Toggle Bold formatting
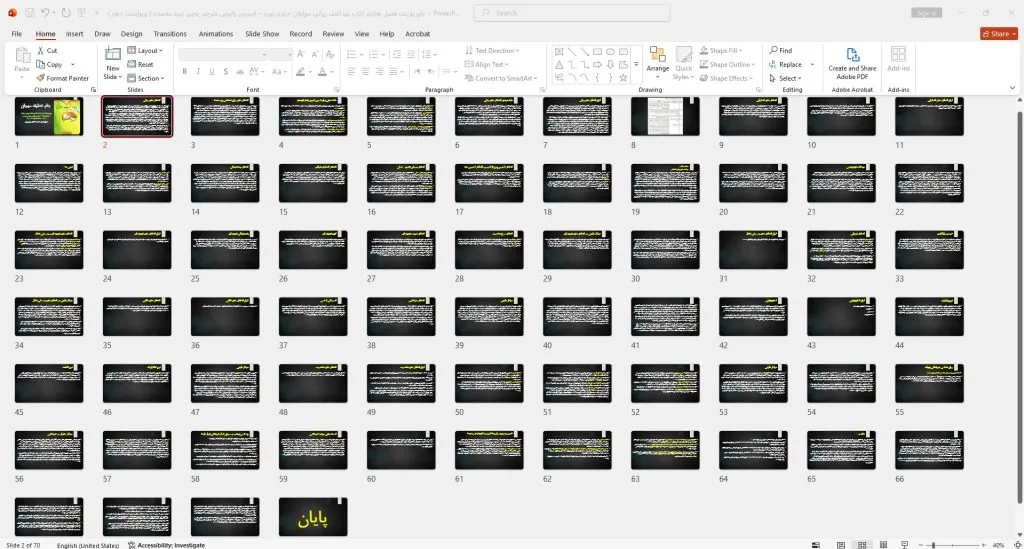 click(x=185, y=71)
